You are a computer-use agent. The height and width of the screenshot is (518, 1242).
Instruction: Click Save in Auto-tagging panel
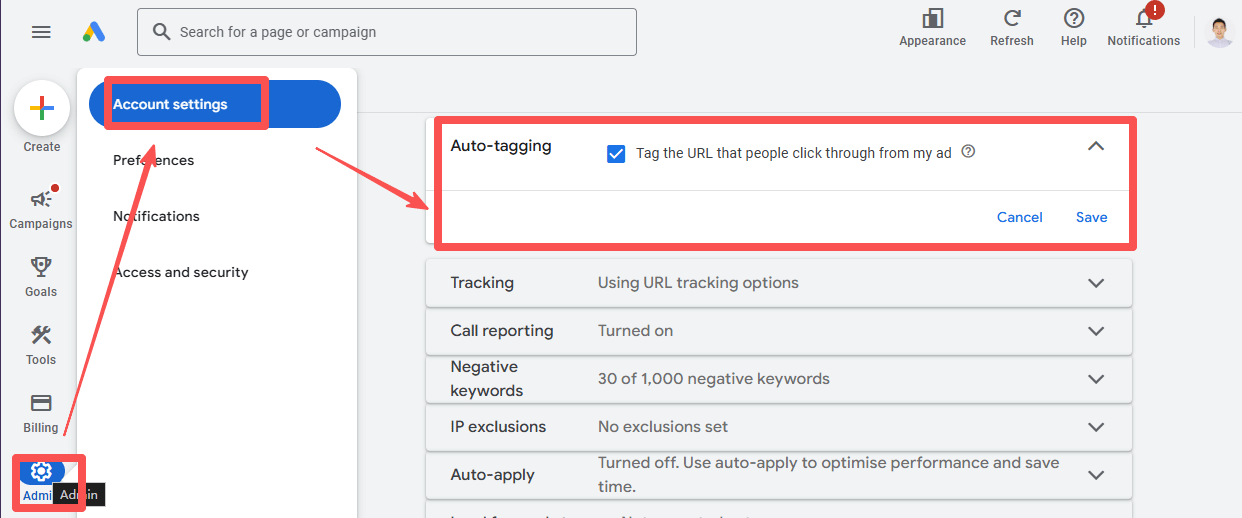click(1091, 217)
